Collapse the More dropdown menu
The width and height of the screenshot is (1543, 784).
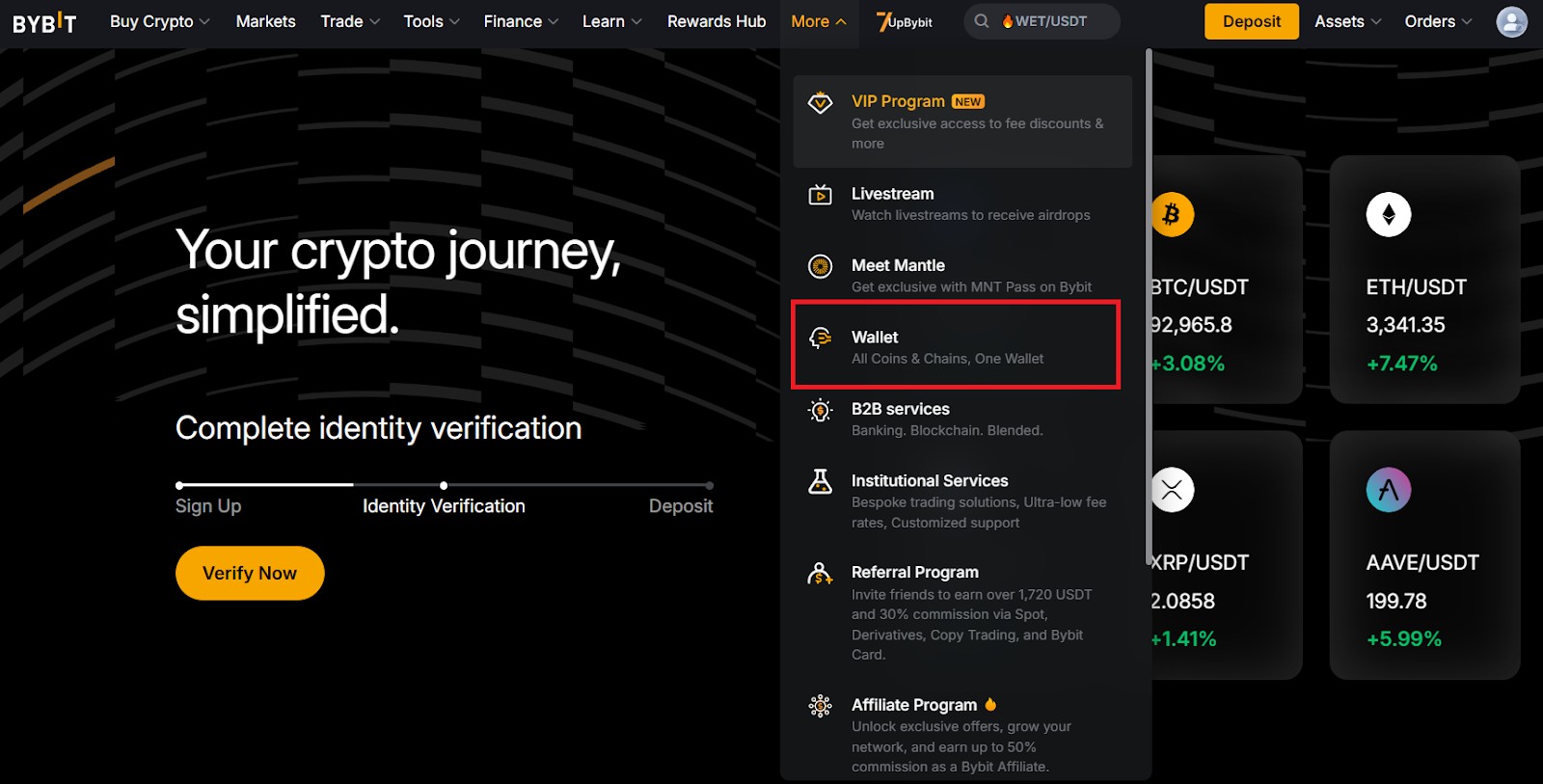[x=819, y=21]
